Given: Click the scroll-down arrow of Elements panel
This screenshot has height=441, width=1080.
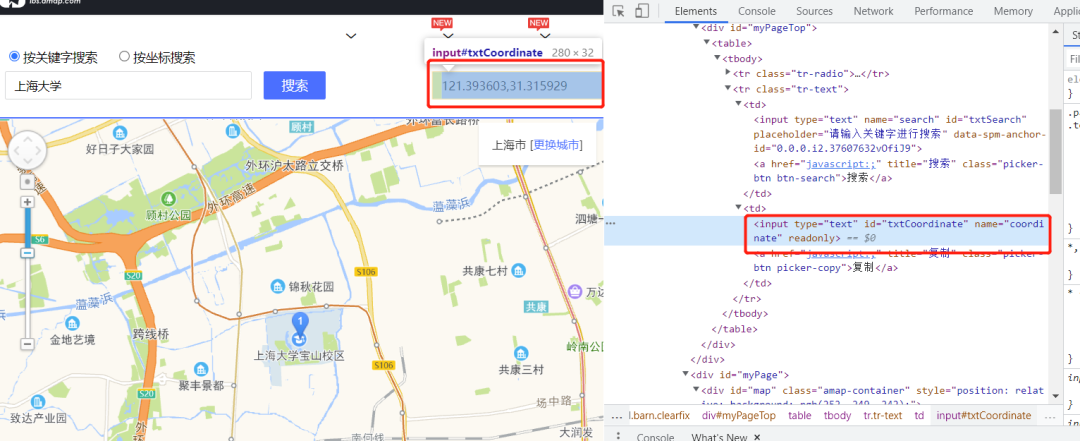Looking at the screenshot, I should tap(1056, 396).
